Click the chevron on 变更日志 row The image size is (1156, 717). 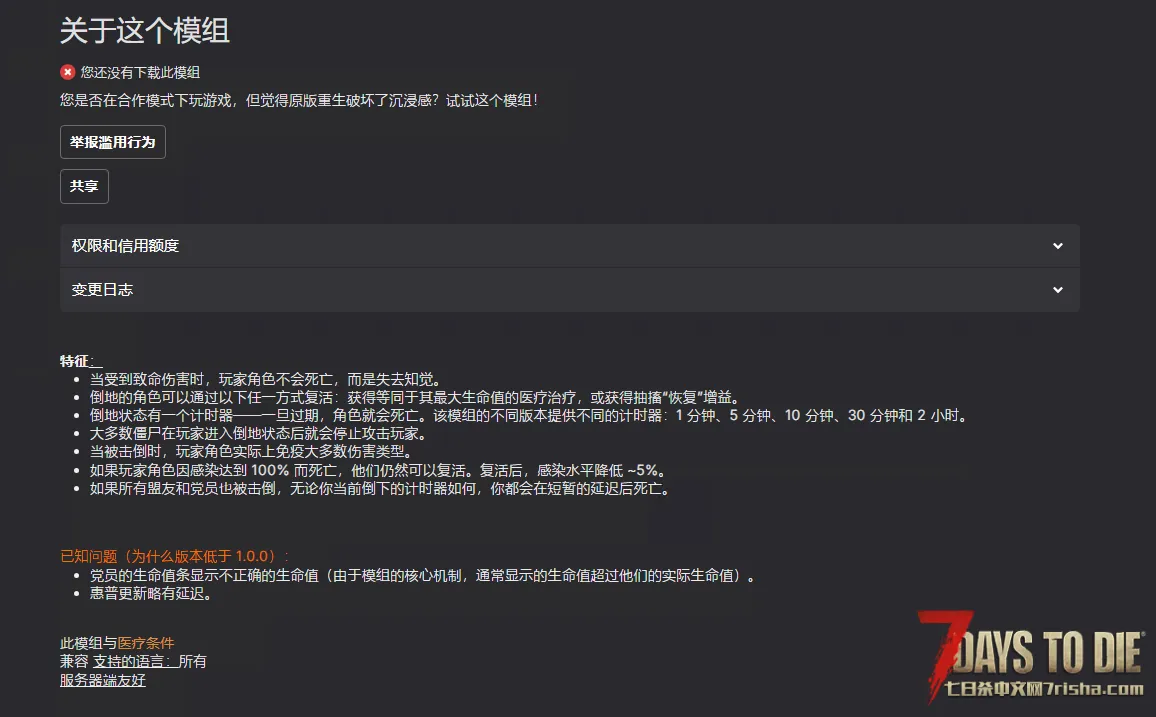[x=1057, y=290]
